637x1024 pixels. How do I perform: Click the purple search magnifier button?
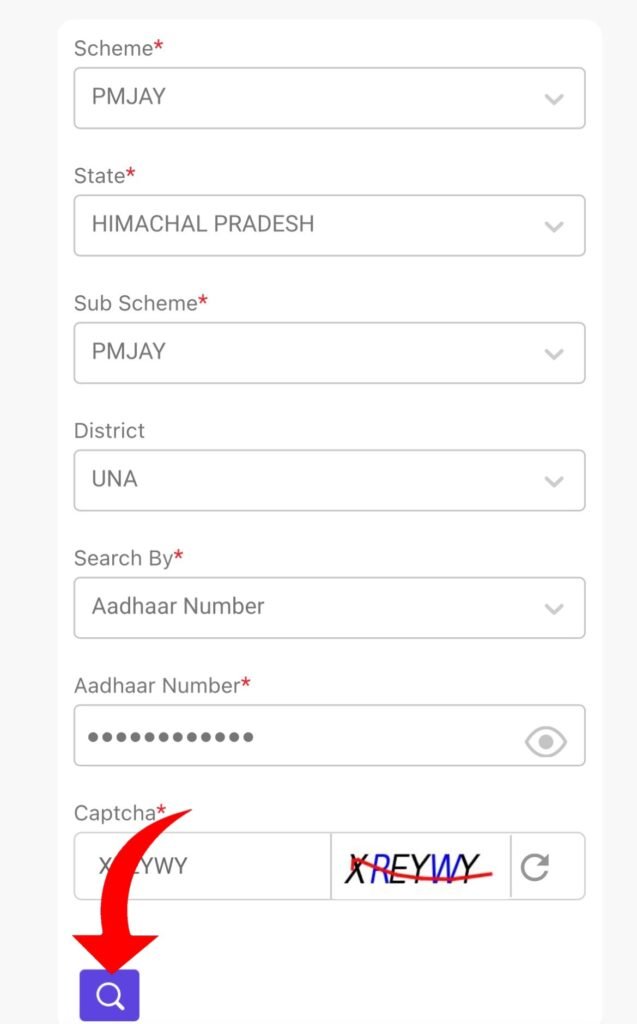110,995
